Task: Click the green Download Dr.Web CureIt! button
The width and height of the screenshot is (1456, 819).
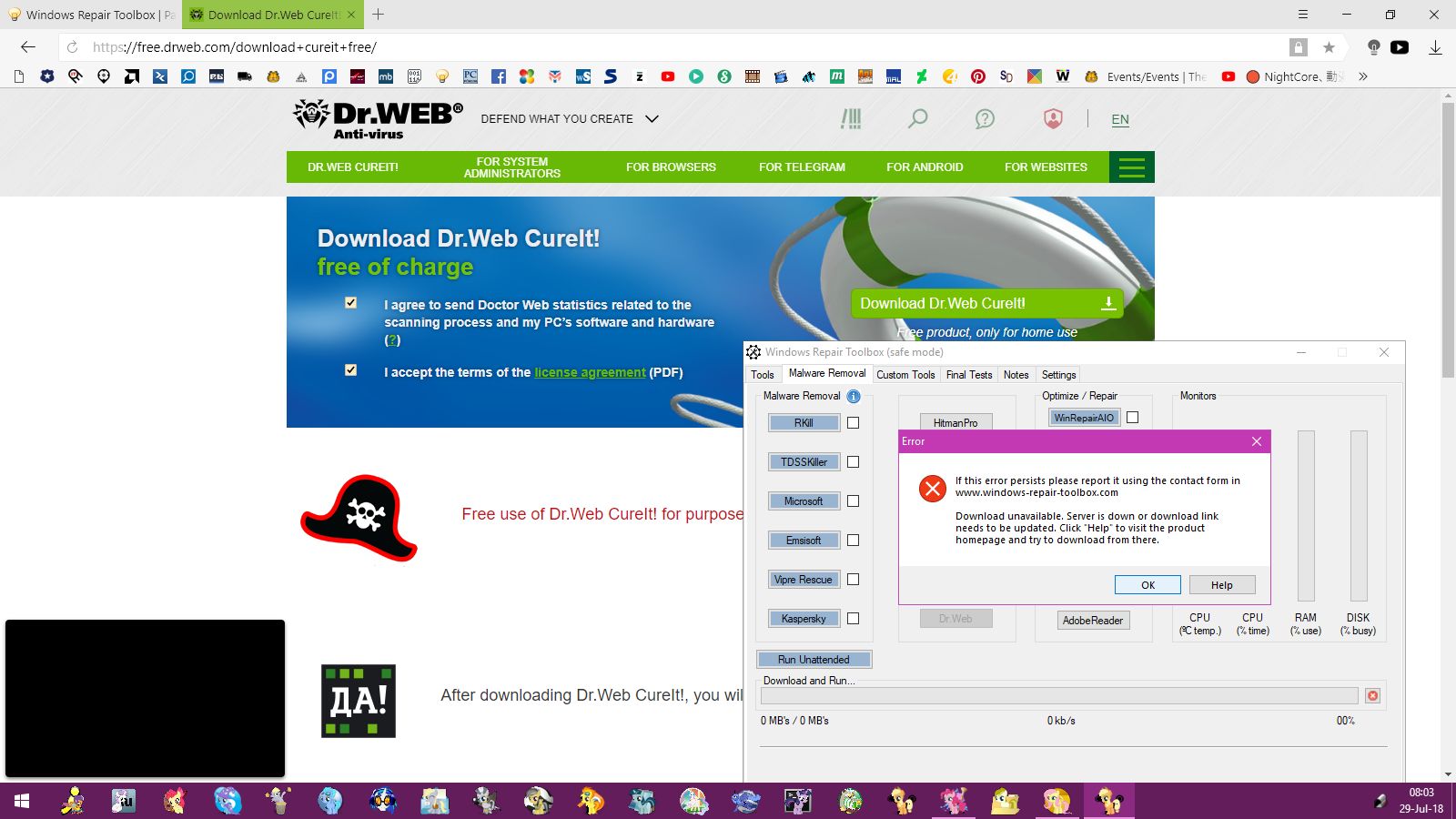Action: pos(987,304)
